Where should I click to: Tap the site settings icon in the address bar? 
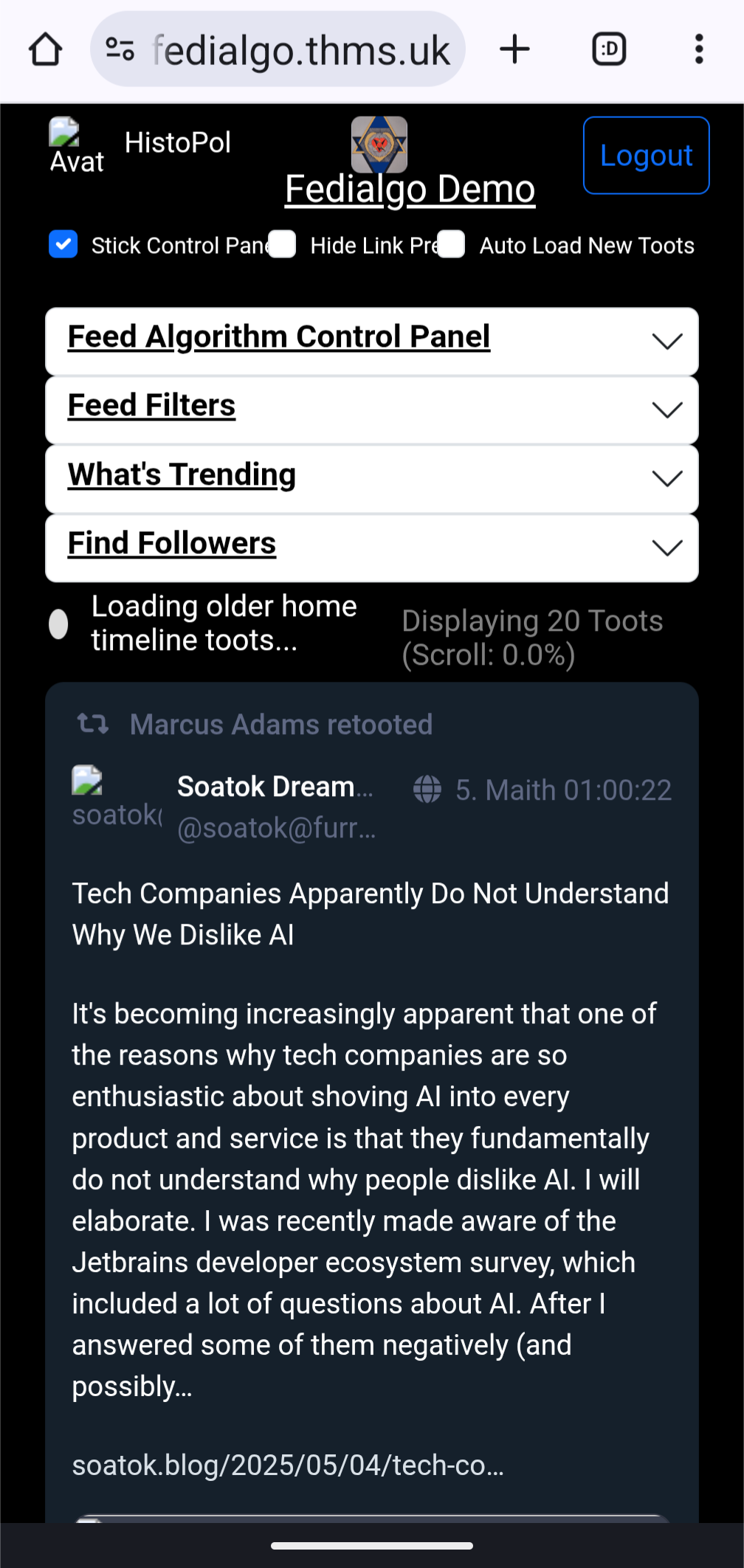coord(120,49)
